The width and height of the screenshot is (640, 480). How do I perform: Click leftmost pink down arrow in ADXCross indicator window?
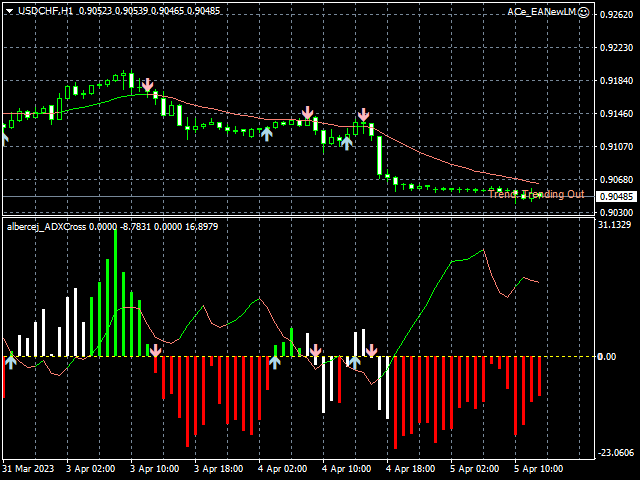(155, 350)
